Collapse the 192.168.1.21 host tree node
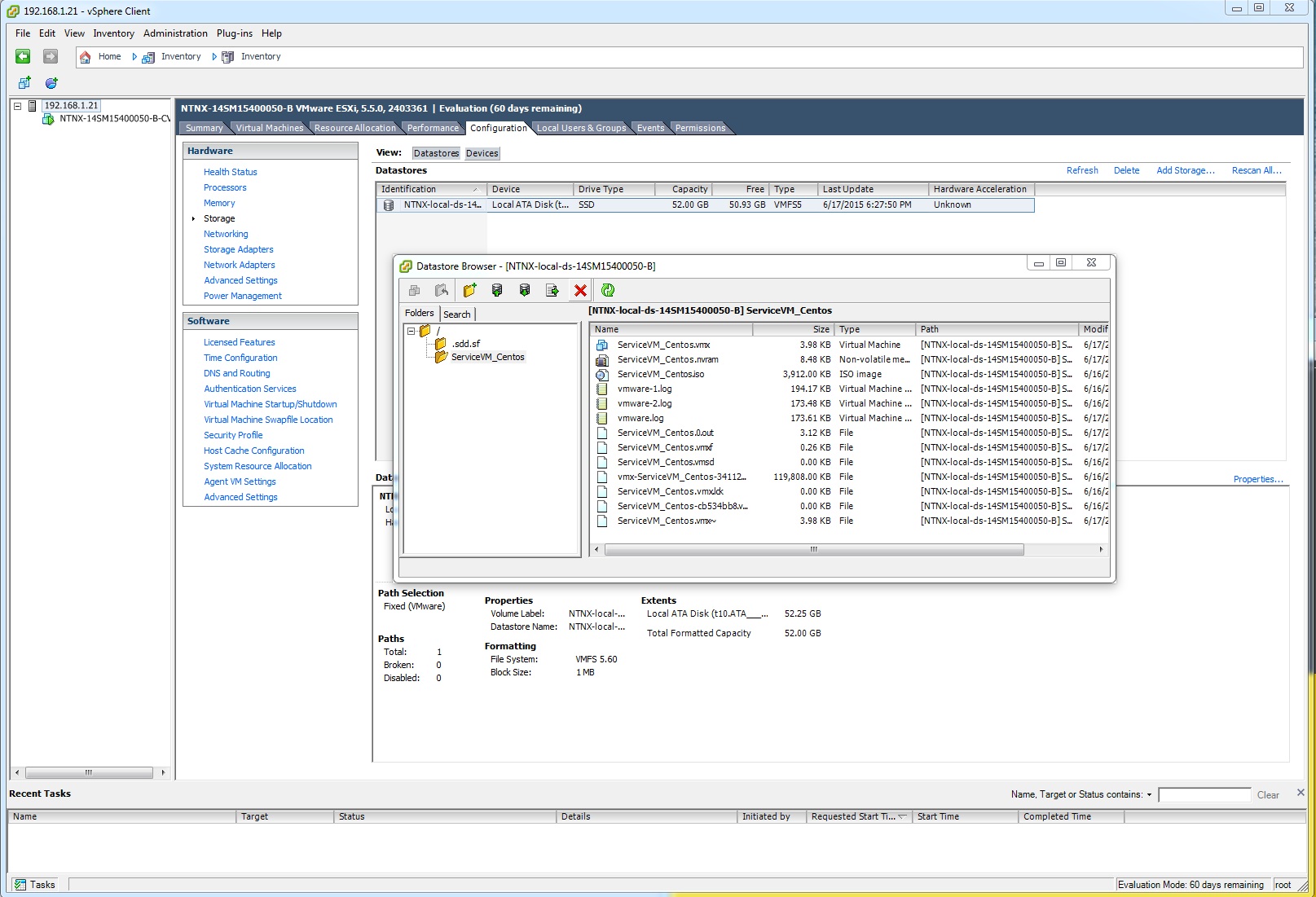Viewport: 1316px width, 897px height. (x=17, y=106)
